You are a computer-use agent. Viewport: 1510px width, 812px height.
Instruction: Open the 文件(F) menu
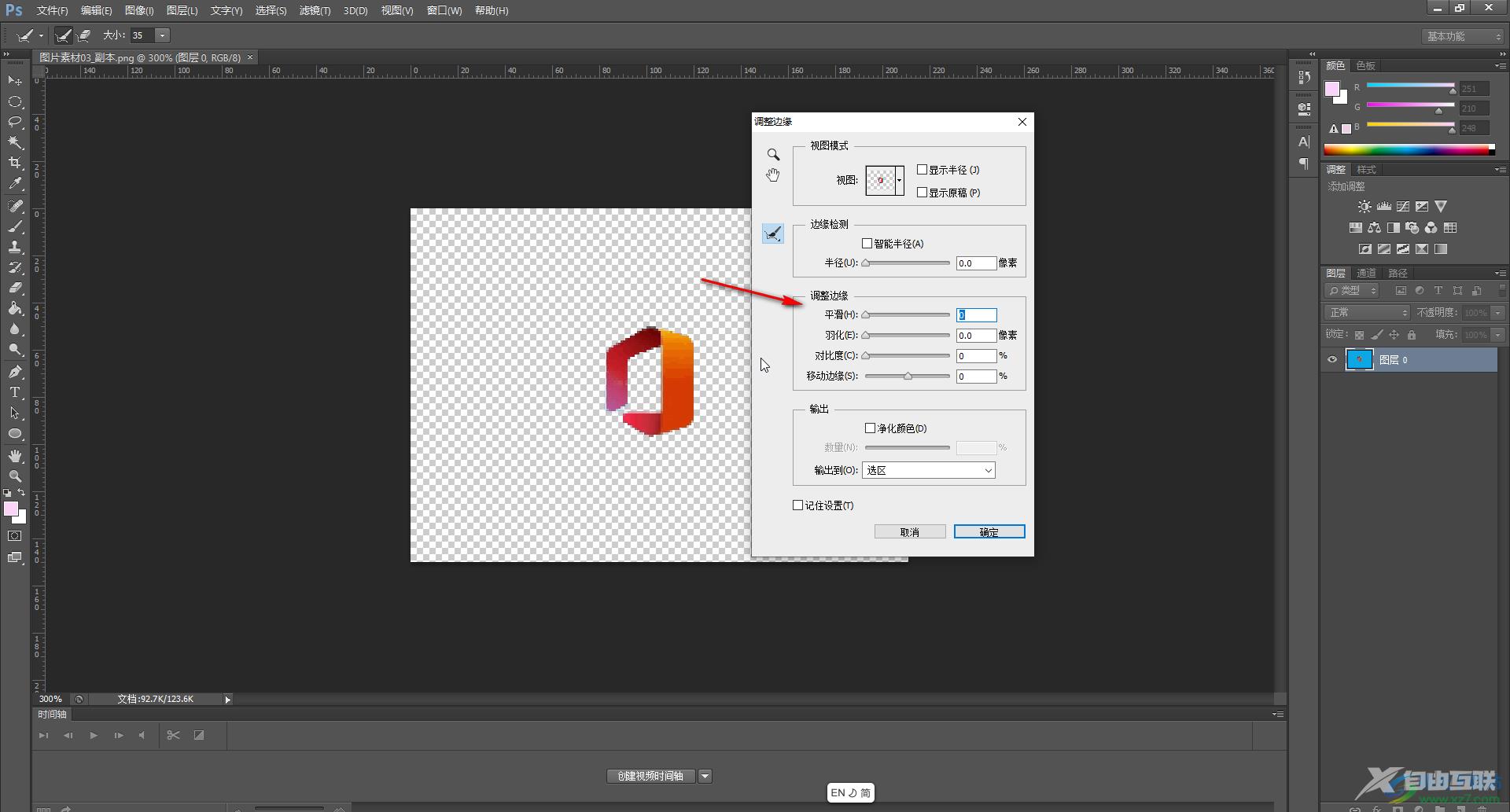coord(52,10)
